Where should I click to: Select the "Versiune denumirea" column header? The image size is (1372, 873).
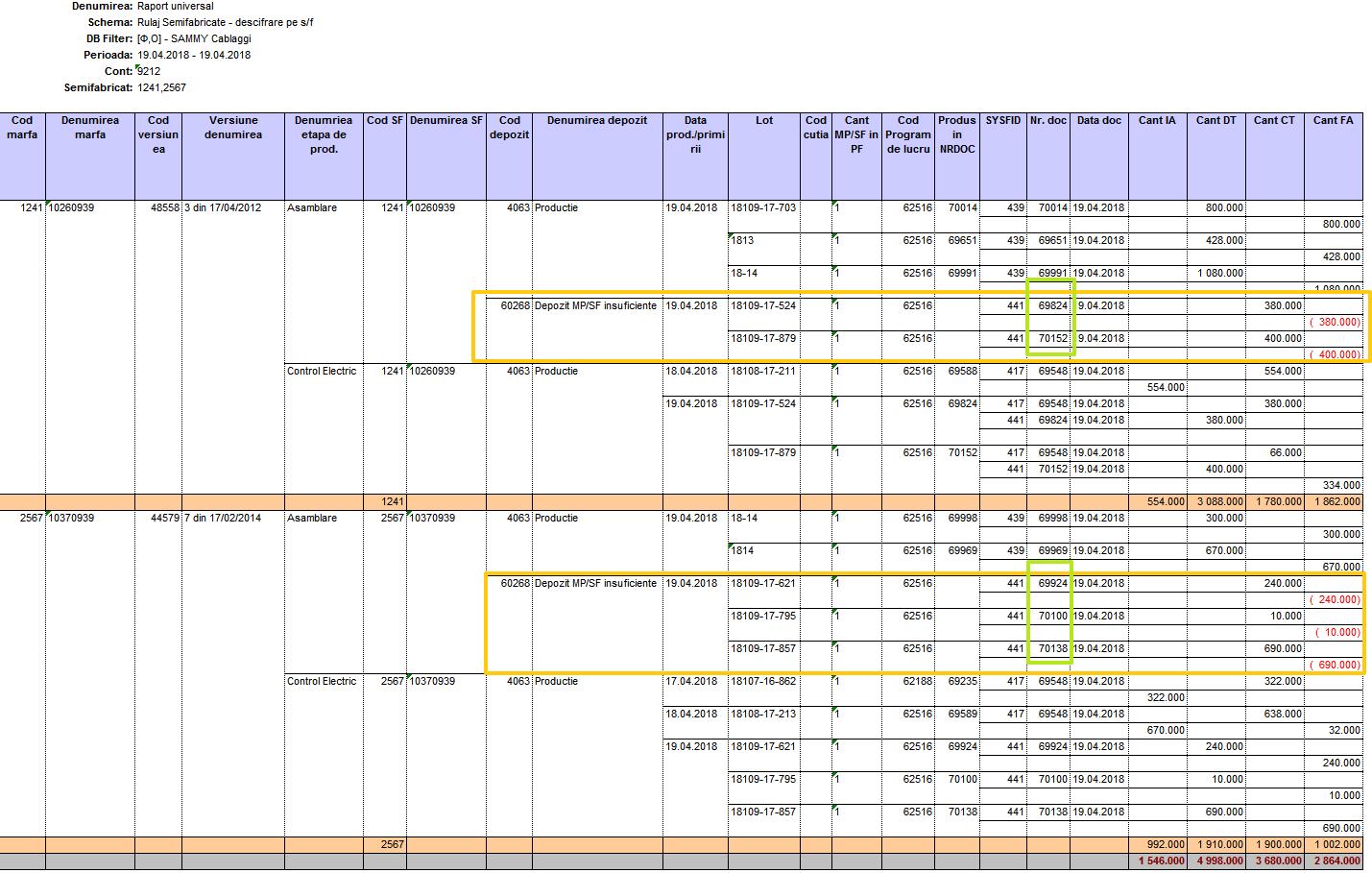233,157
